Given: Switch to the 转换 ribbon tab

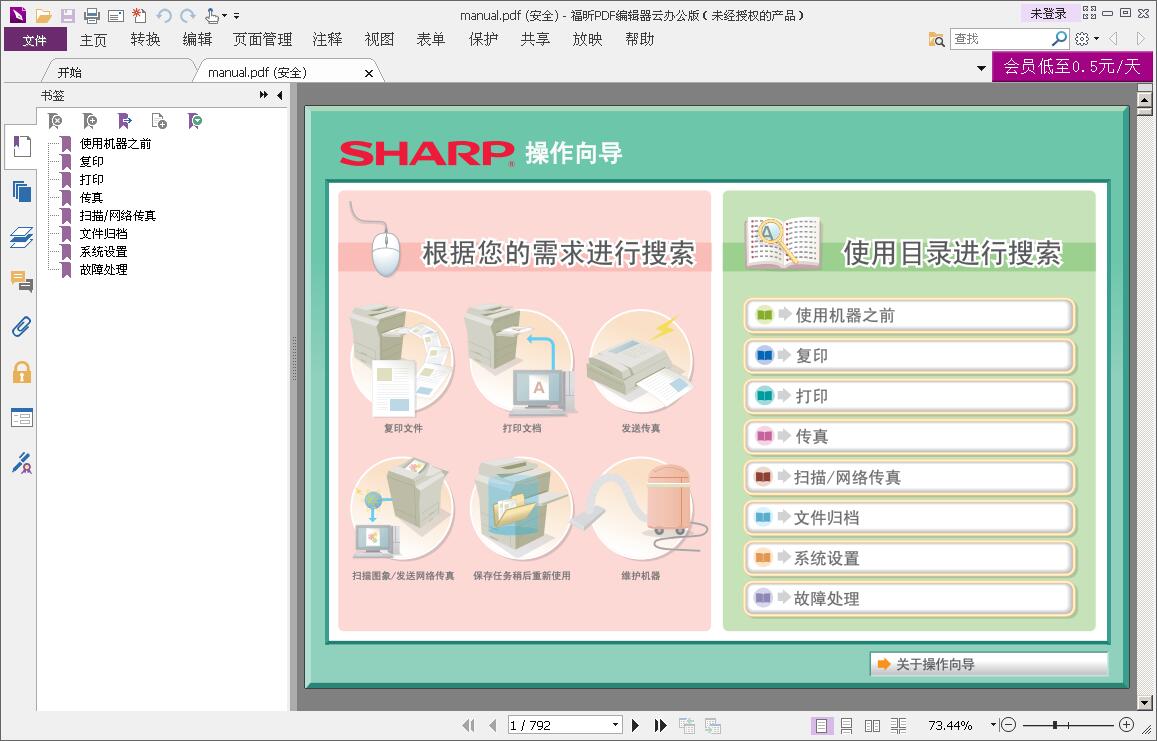Looking at the screenshot, I should pos(145,40).
